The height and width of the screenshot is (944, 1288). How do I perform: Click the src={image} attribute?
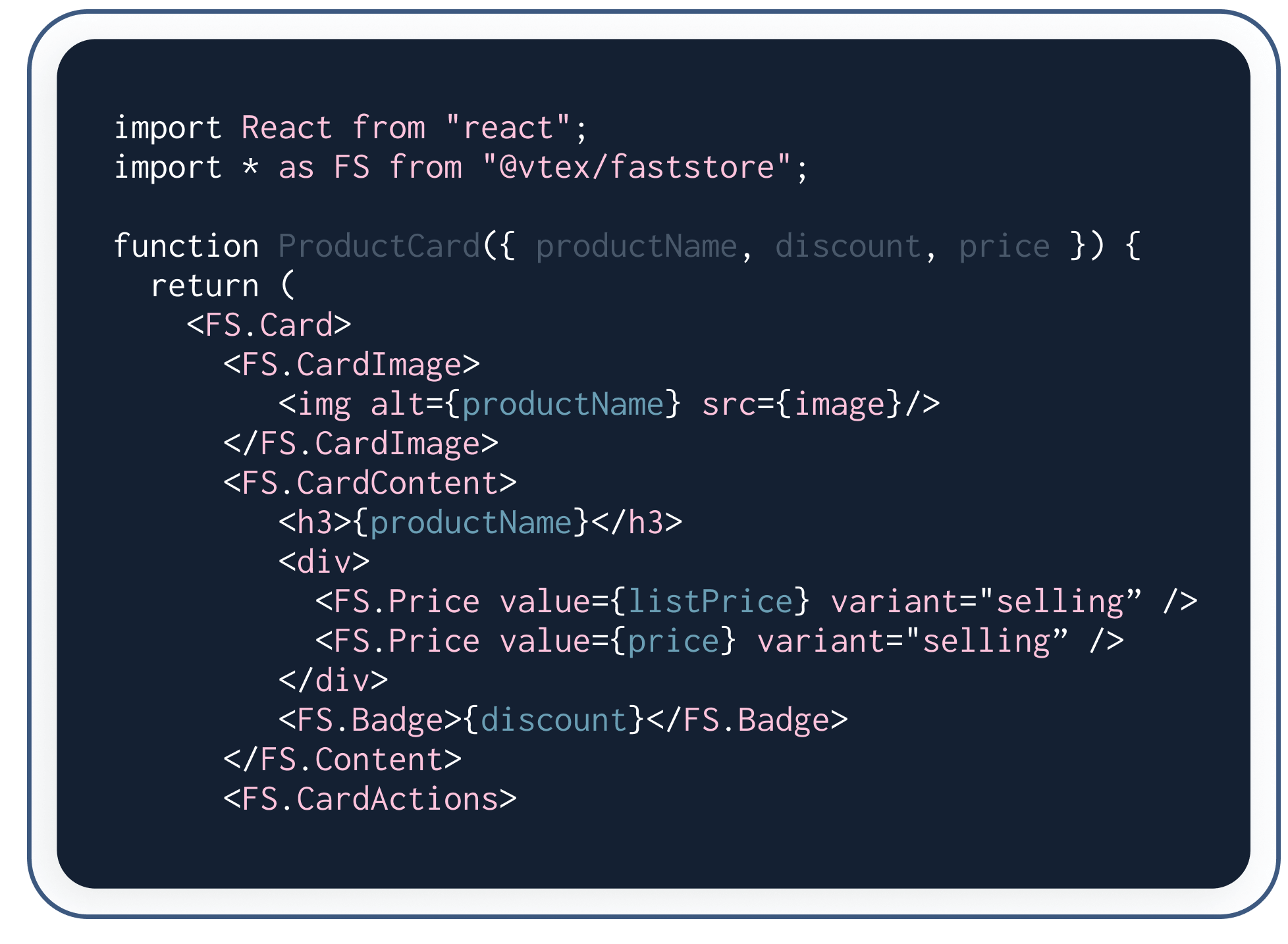point(801,404)
